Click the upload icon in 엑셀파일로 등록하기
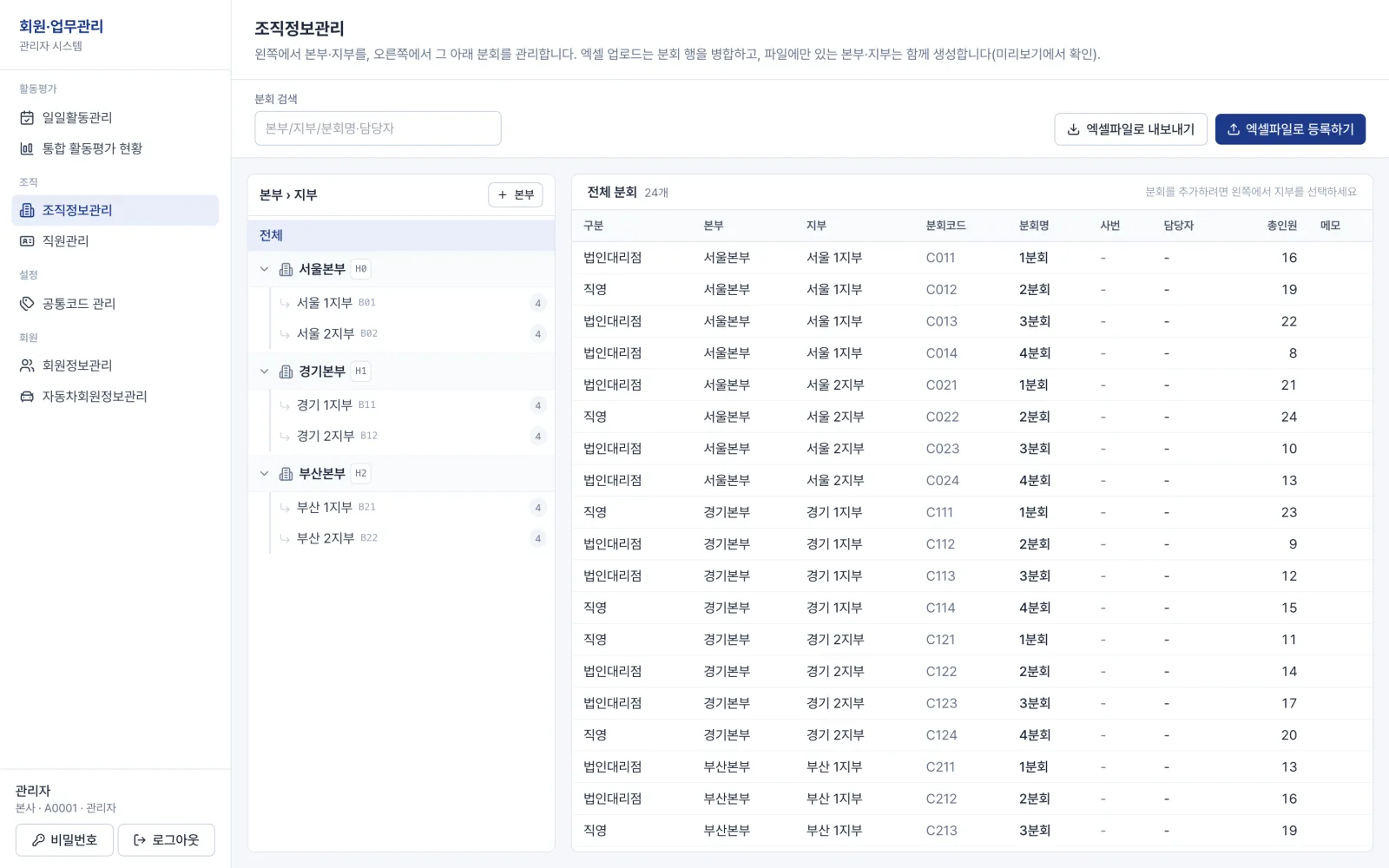The image size is (1389, 868). pos(1233,129)
